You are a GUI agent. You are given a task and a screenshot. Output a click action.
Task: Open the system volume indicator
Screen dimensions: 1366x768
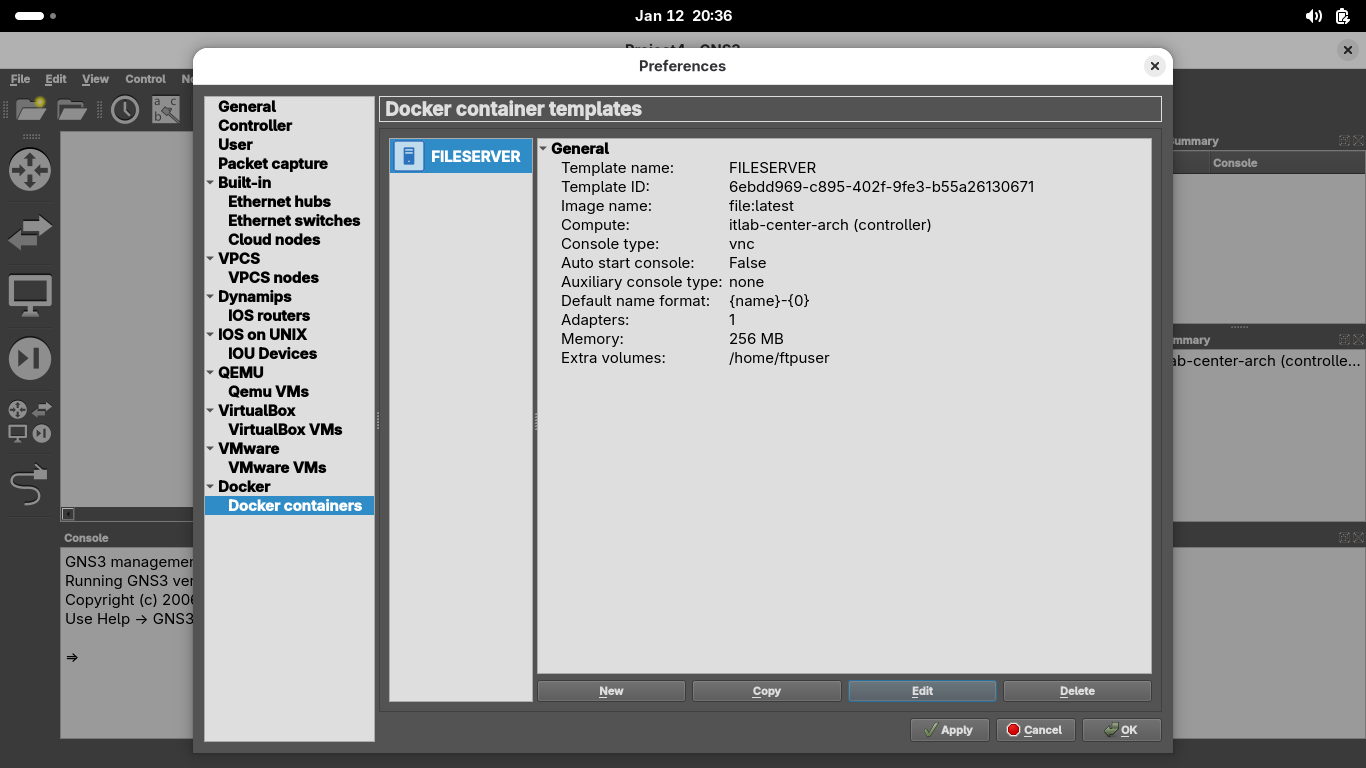pyautogui.click(x=1314, y=16)
